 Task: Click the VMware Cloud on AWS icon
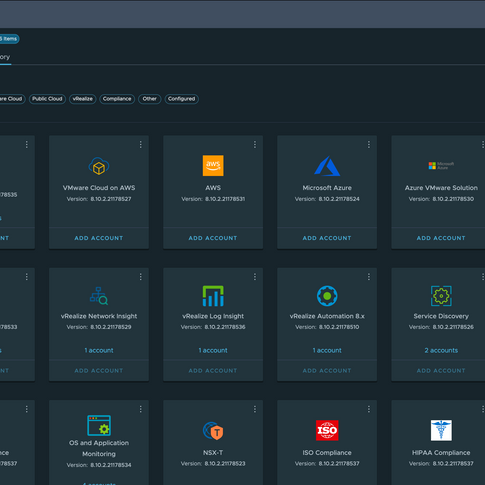(x=99, y=166)
